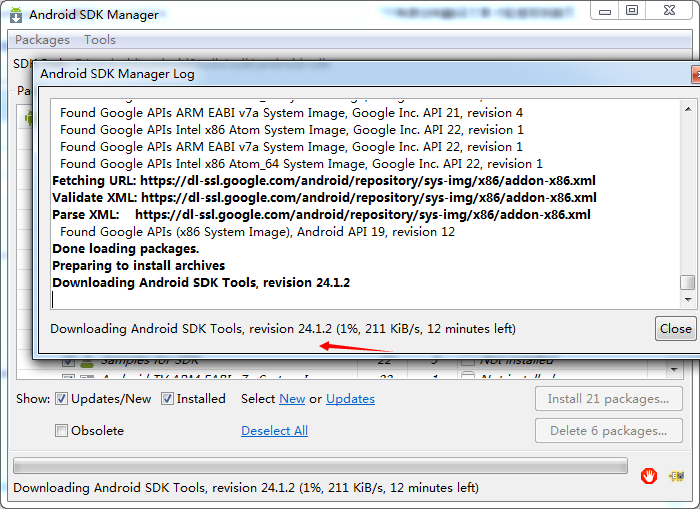Click the Delete 6 packages button
The height and width of the screenshot is (509, 700).
[x=608, y=431]
